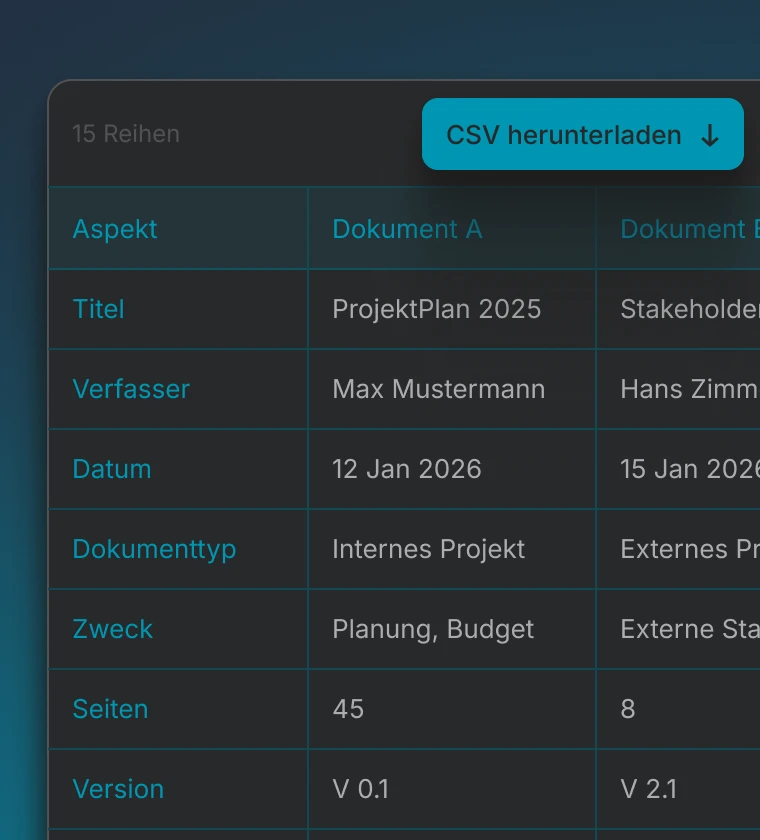
Task: Select the Datum row label
Action: (112, 469)
